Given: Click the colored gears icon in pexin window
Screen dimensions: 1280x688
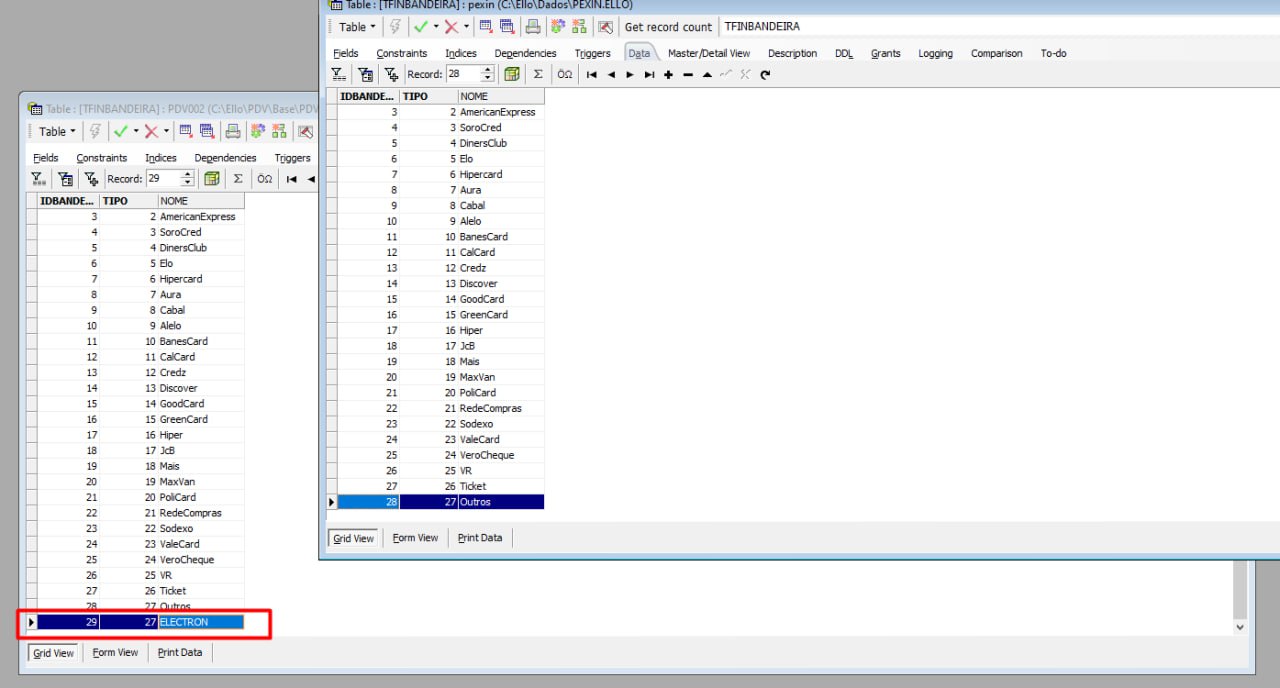Looking at the screenshot, I should pyautogui.click(x=558, y=27).
